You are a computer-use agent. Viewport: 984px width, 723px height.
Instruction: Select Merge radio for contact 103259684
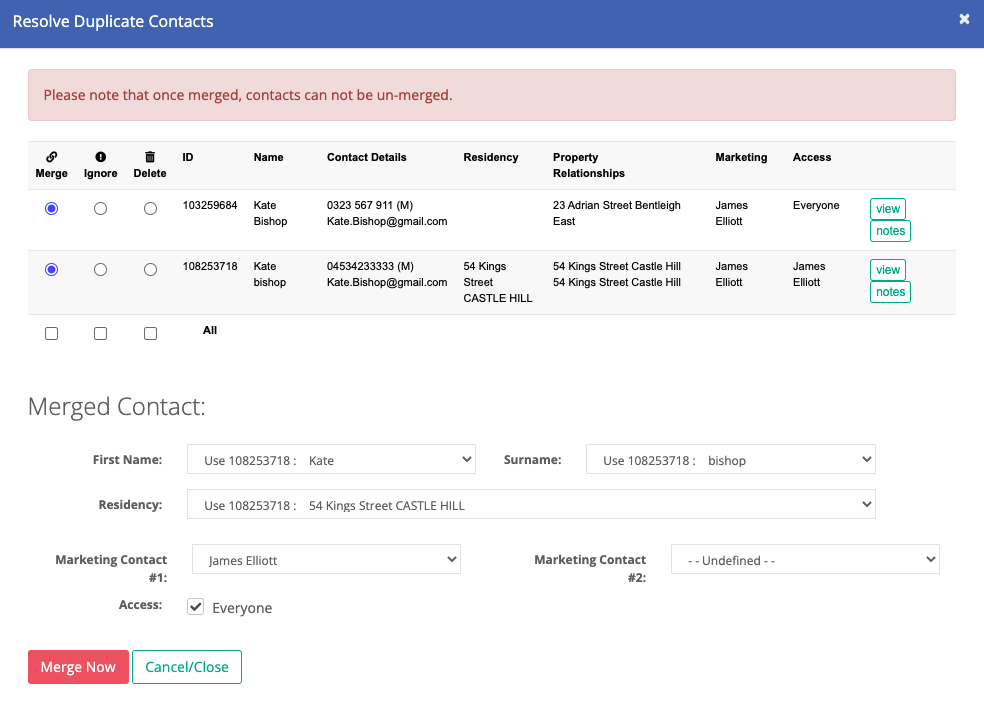(x=51, y=208)
